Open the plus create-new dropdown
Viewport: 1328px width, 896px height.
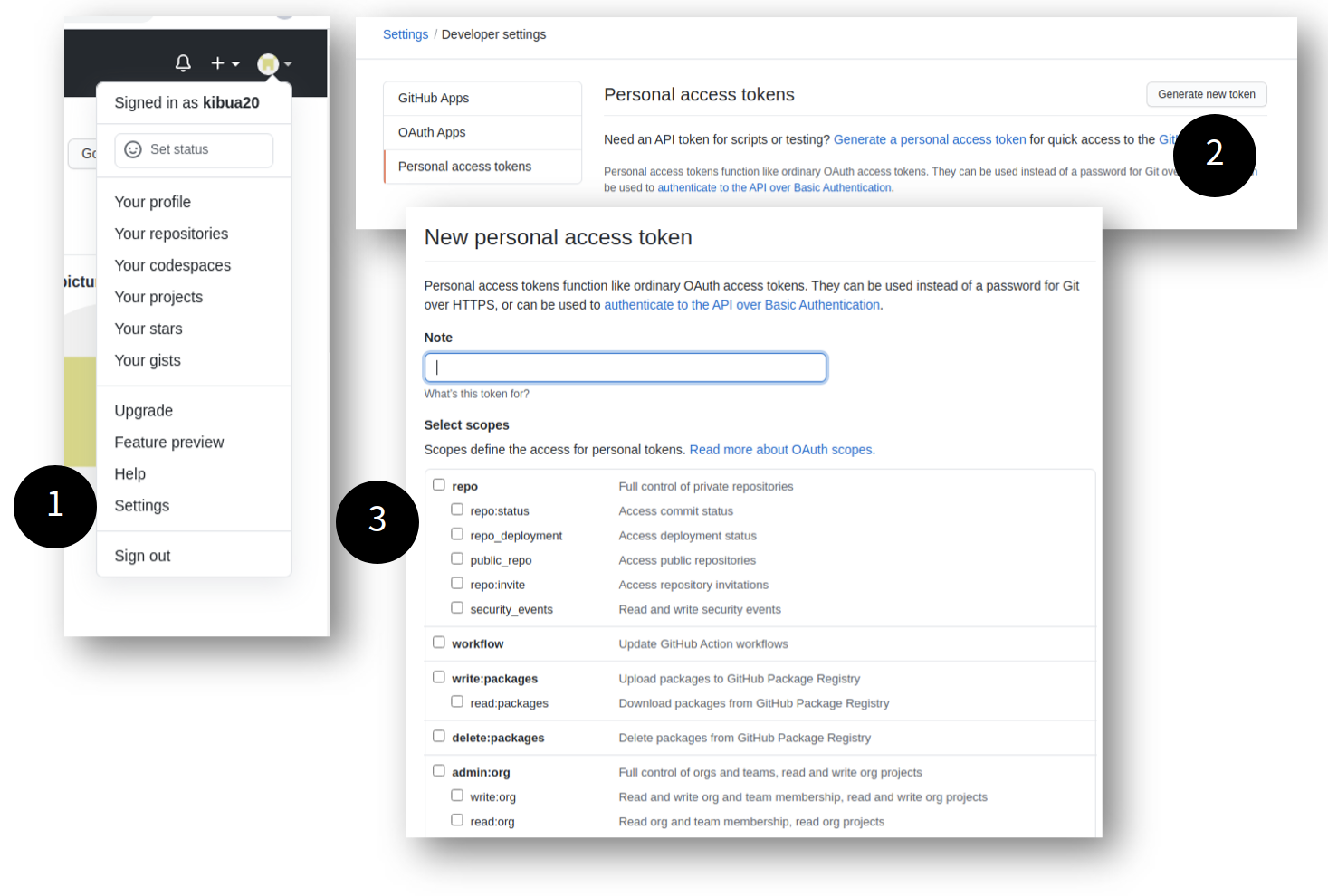tap(225, 63)
